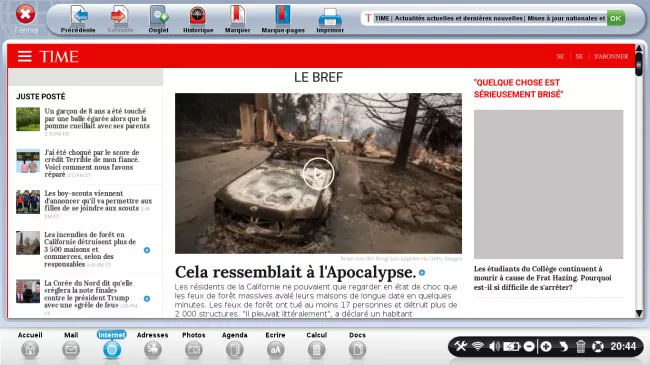Screen dimensions: 650x365
Task: Open help with the lifebuoy tray icon
Action: coord(598,346)
